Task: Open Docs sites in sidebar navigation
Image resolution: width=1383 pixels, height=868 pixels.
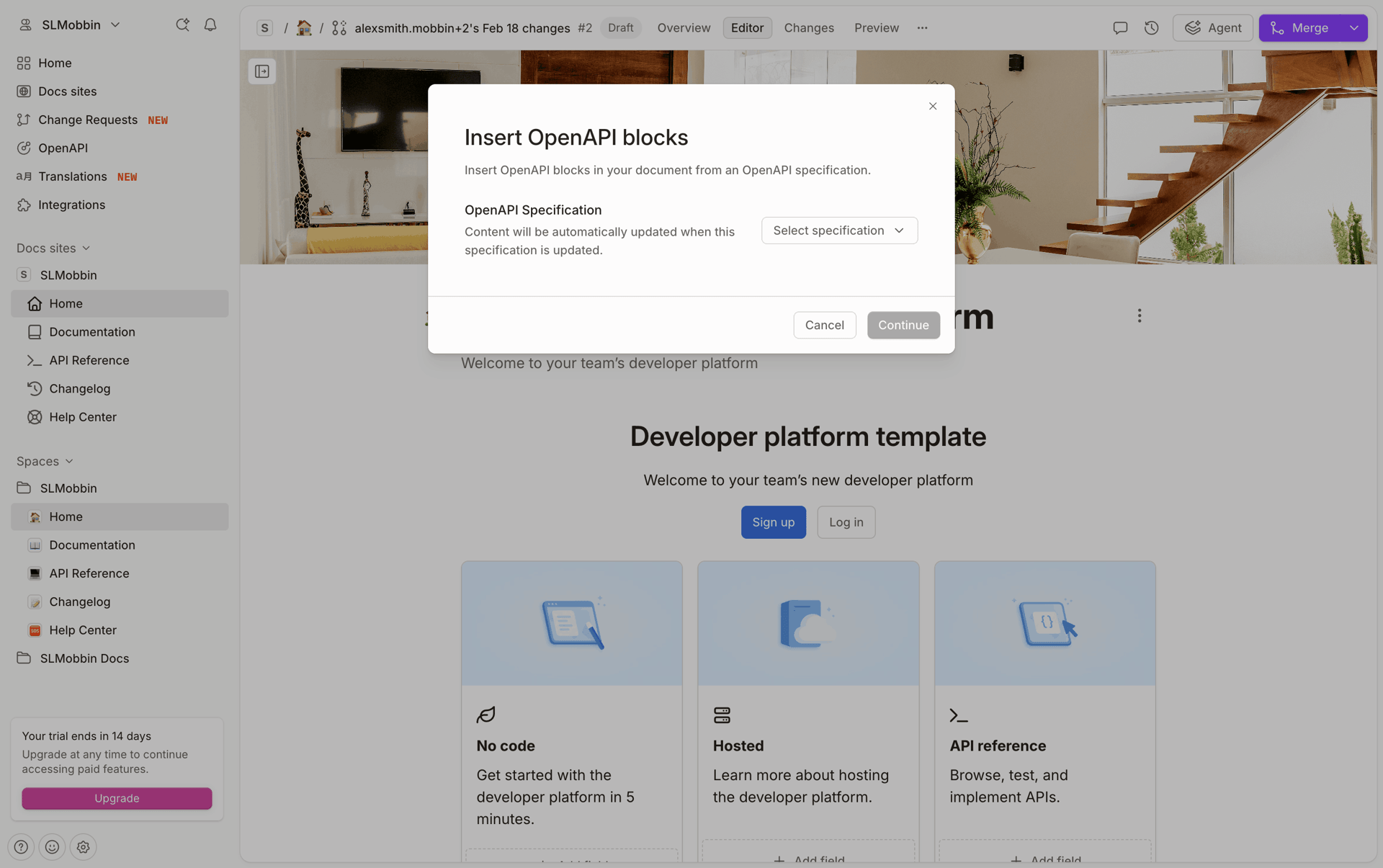Action: [x=120, y=91]
